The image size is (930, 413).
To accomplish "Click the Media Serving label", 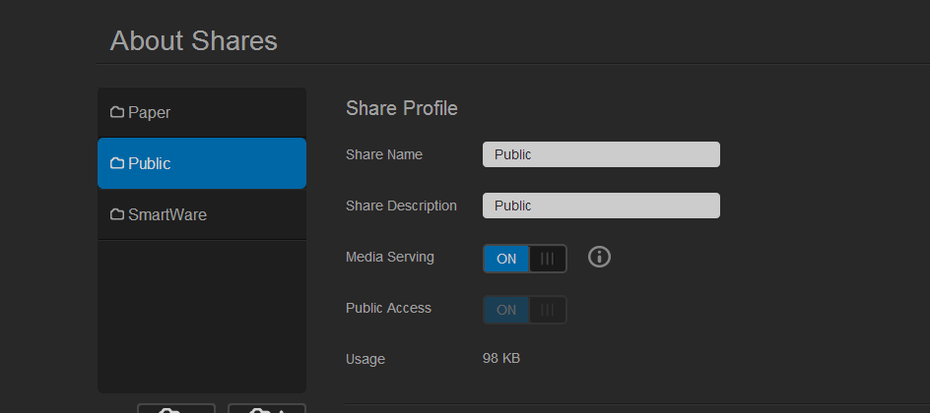I will [390, 257].
